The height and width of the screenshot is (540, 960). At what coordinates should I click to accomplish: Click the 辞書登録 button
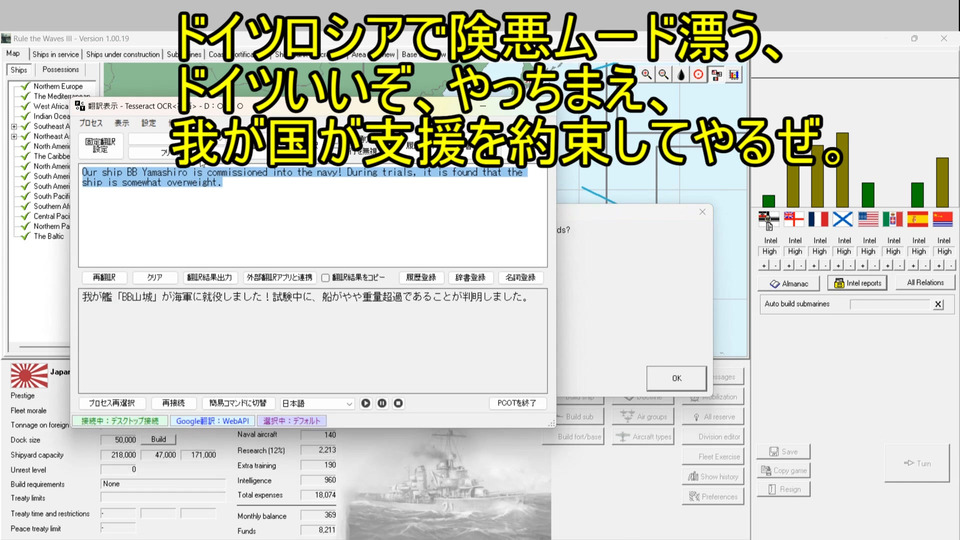(470, 278)
